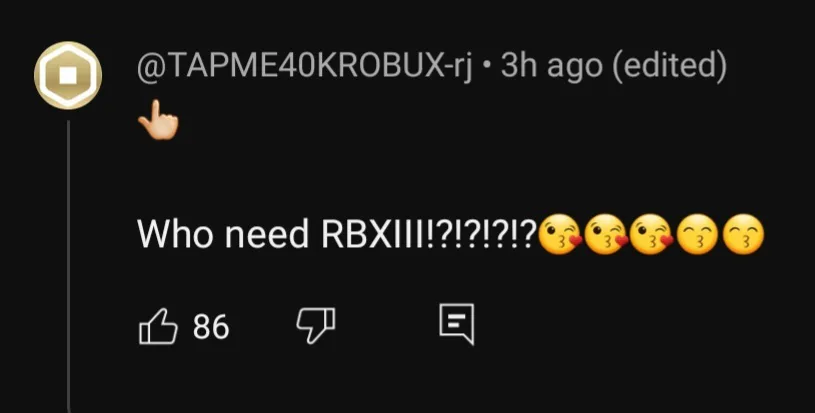Open the gold Robux avatar profile
The image size is (815, 413).
68,76
